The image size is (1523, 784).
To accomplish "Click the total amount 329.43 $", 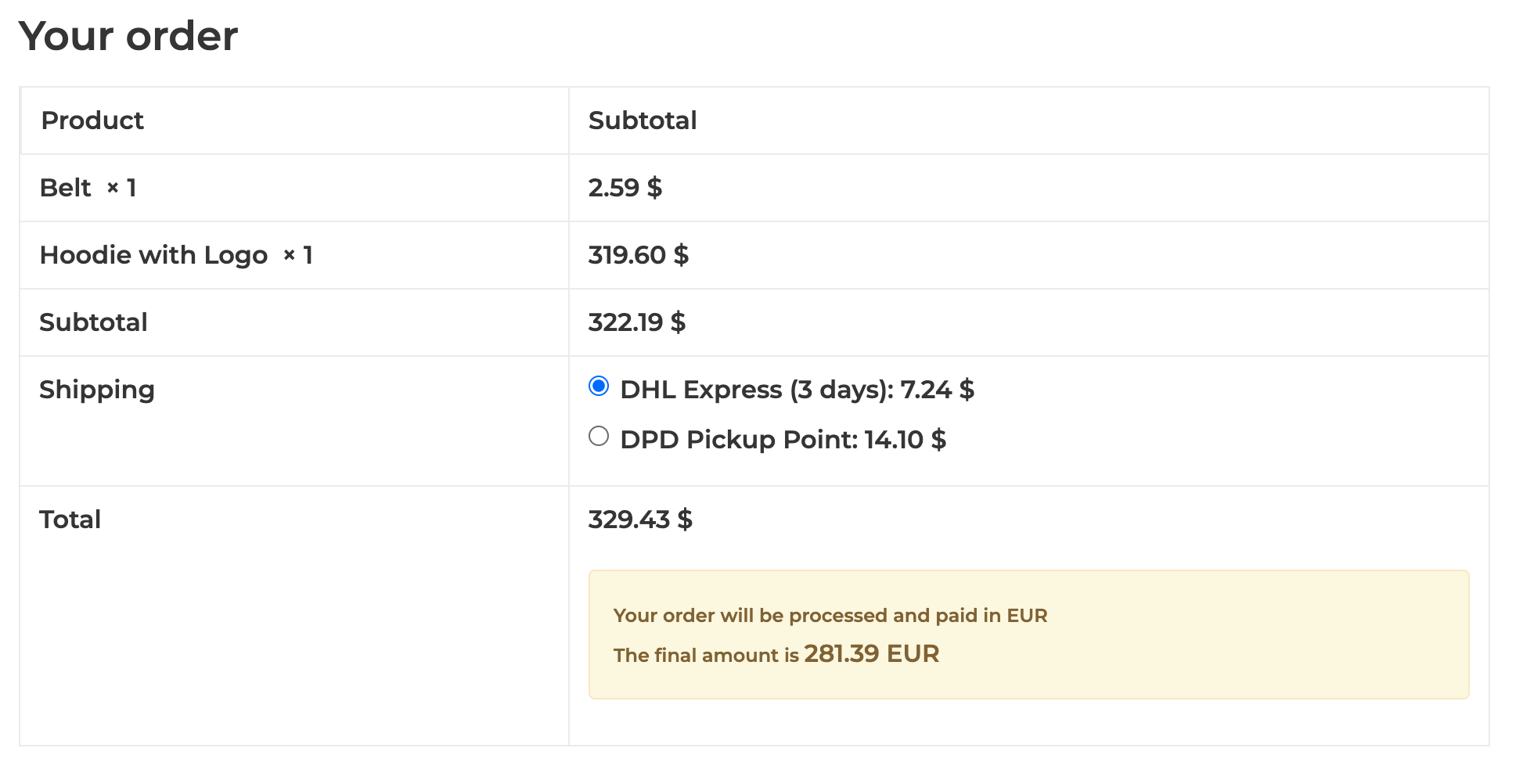I will pos(639,520).
